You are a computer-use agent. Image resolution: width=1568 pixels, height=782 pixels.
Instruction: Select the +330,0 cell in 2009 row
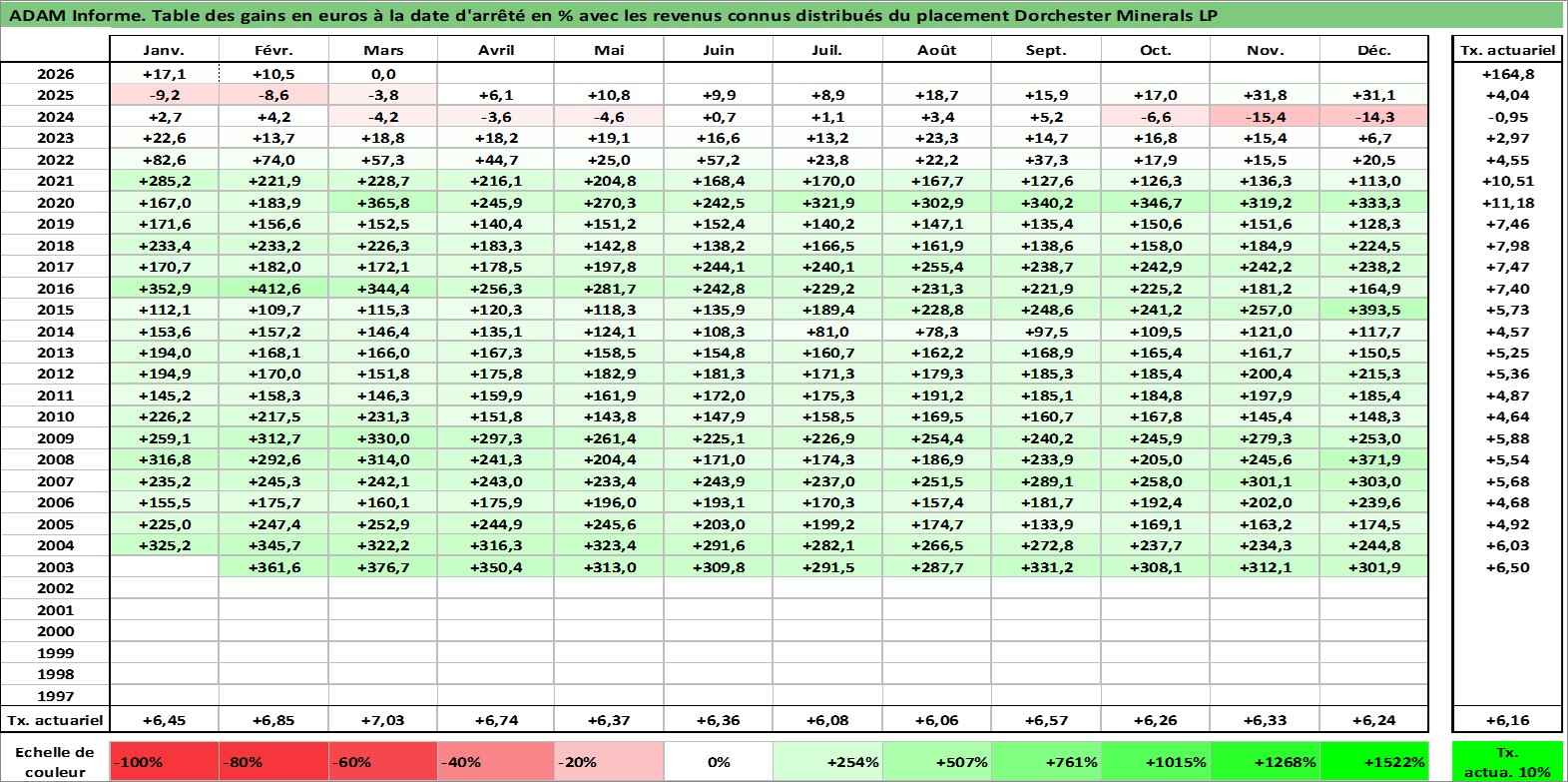(383, 438)
